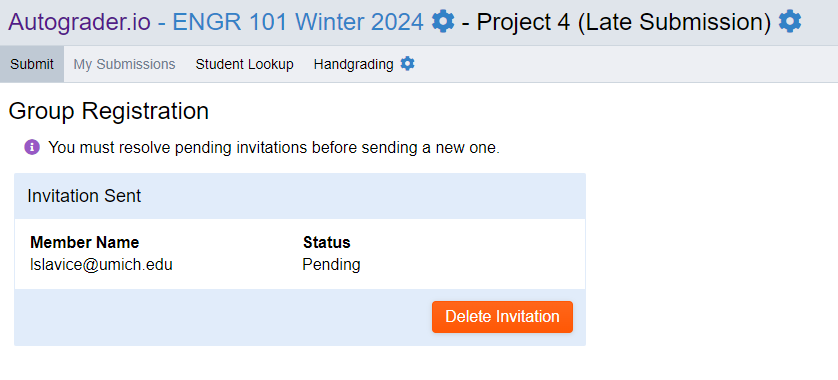Click the Status column heading

(327, 242)
